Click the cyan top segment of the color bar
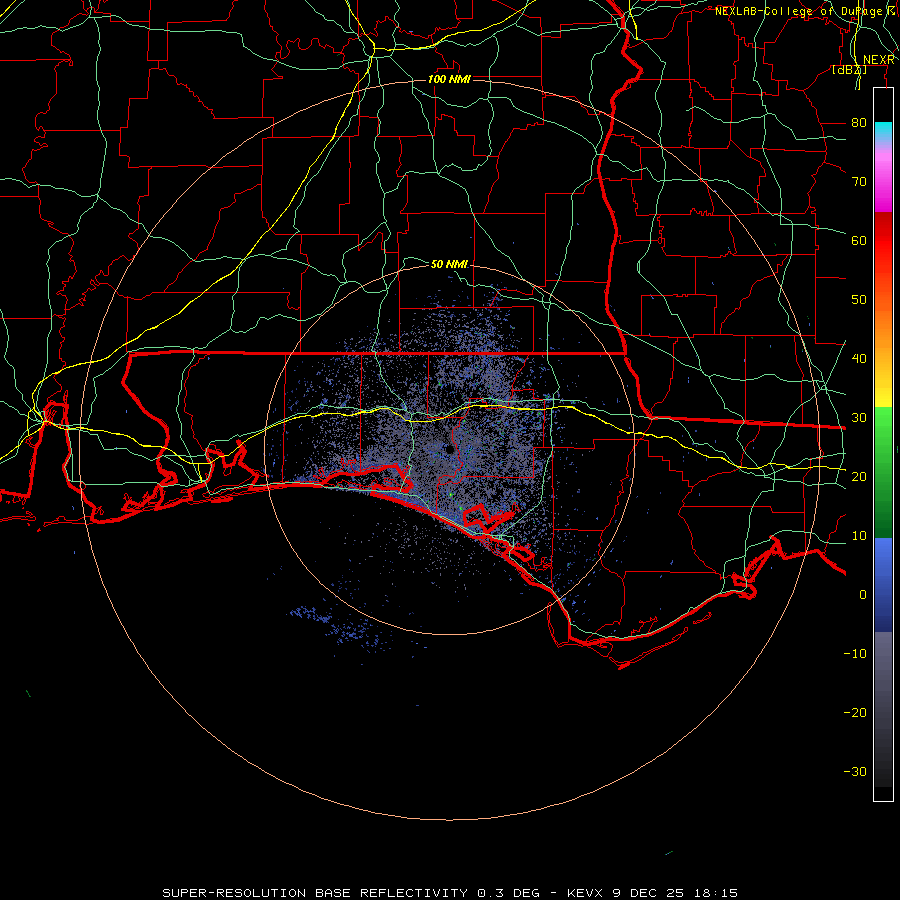900x900 pixels. tap(883, 132)
